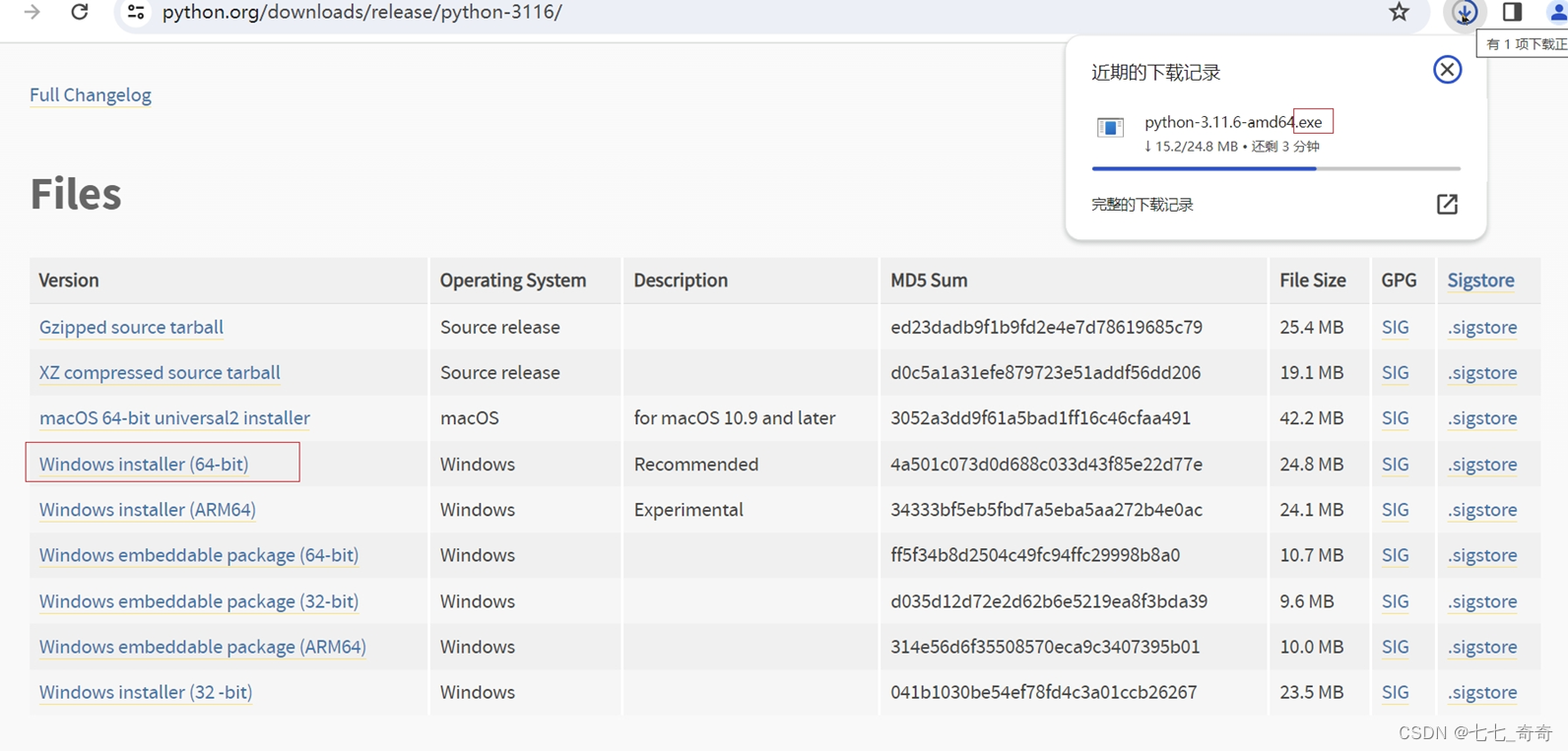Click 'for macOS 10.9 and later' text
Viewport: 1568px width, 751px height.
pyautogui.click(x=735, y=417)
